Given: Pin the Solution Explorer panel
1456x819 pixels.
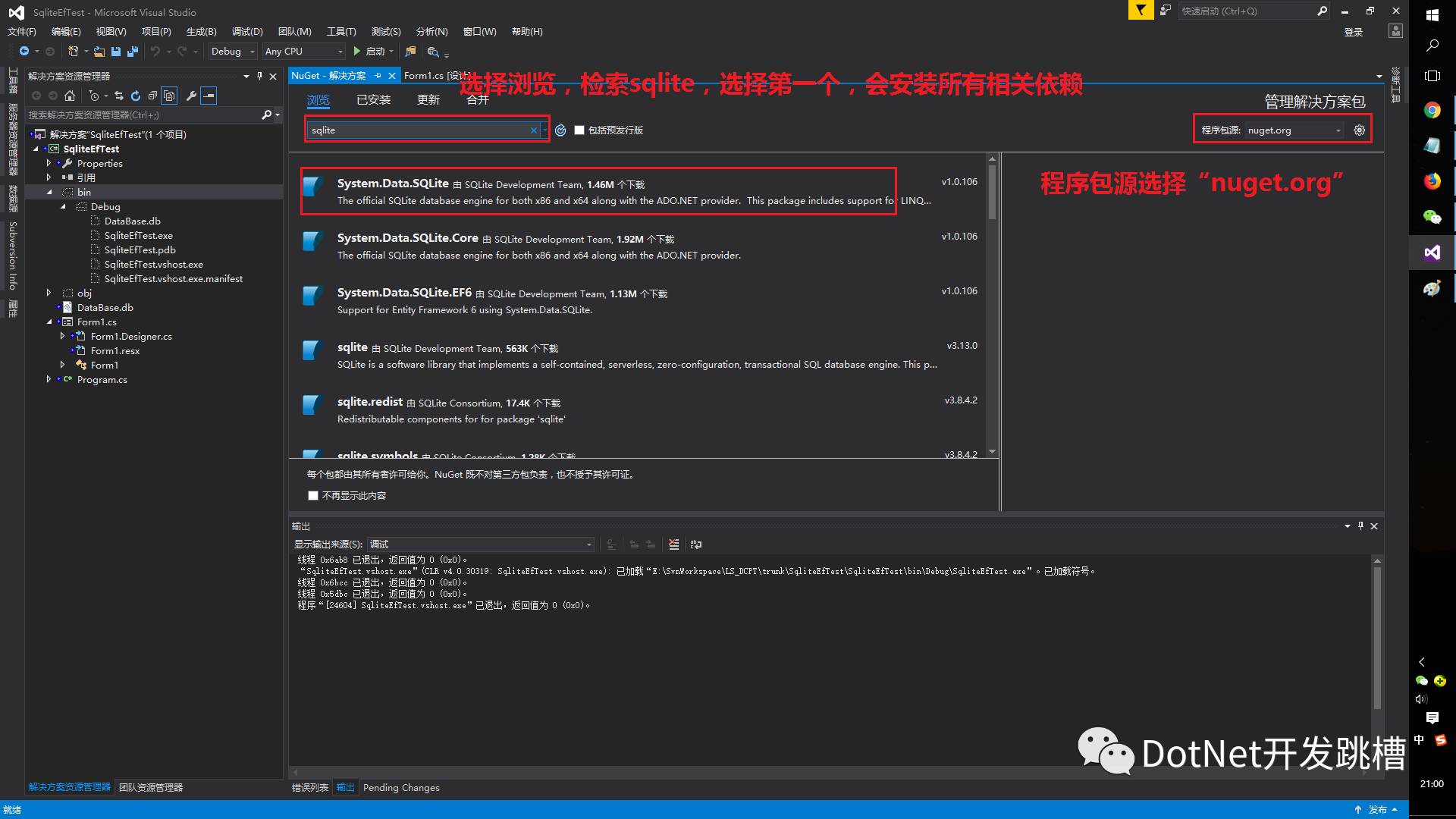Looking at the screenshot, I should pyautogui.click(x=259, y=76).
